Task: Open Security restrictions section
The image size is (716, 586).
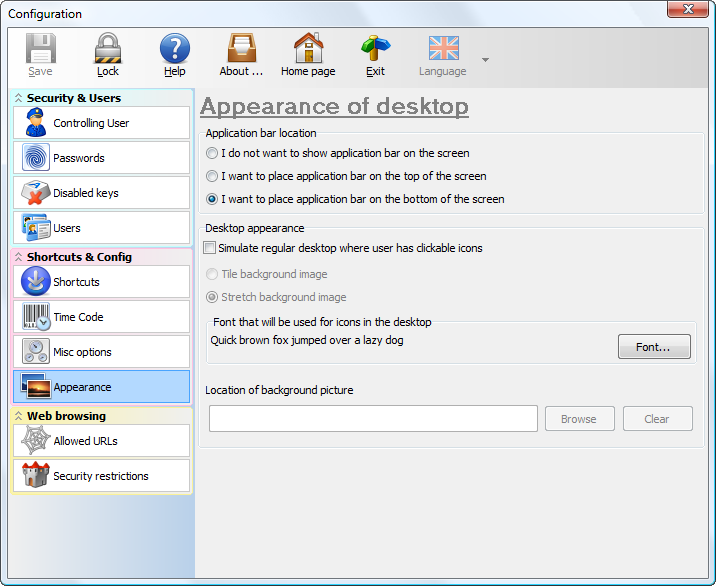Action: (101, 476)
